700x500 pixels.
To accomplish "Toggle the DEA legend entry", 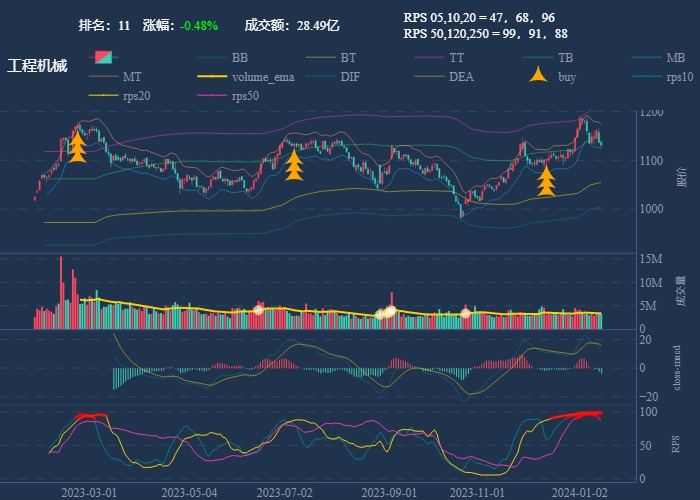I will point(444,77).
